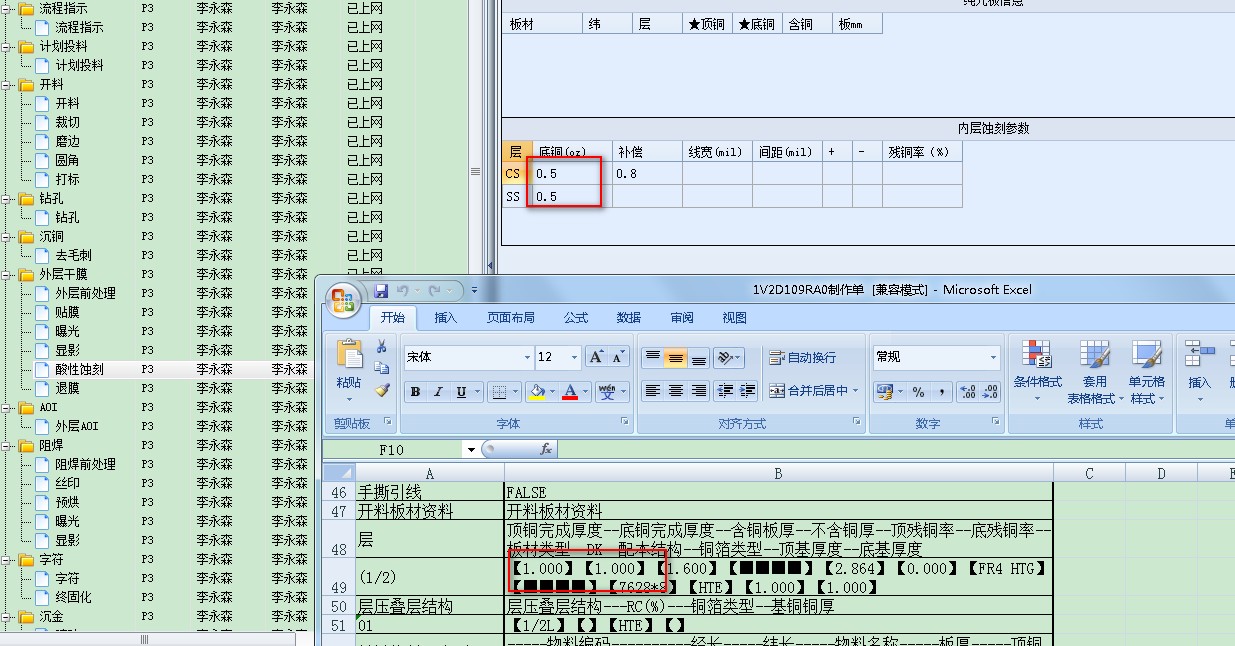Select the 外层AOI tree item
This screenshot has width=1235, height=646.
(77, 426)
